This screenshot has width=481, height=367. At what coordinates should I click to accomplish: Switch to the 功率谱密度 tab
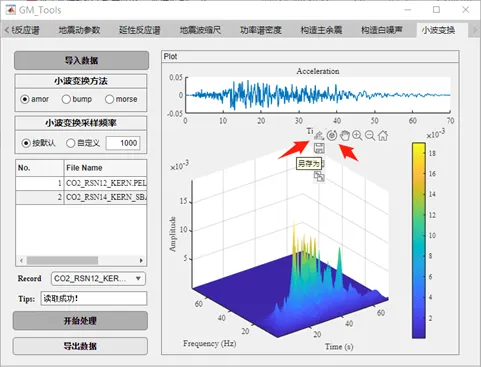[x=261, y=30]
